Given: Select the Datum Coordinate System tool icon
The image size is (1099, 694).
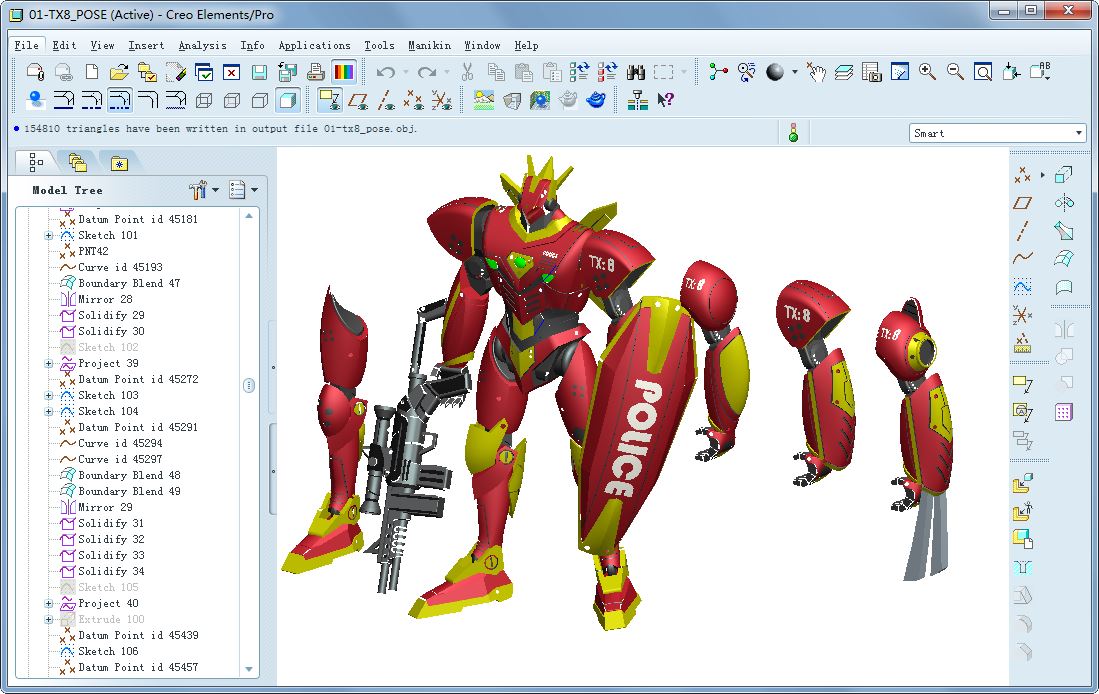Looking at the screenshot, I should 1023,315.
